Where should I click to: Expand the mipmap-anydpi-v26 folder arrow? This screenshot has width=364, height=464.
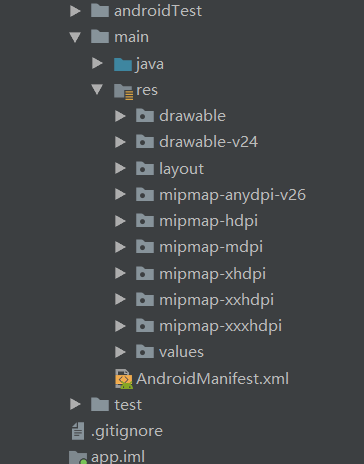tap(120, 194)
